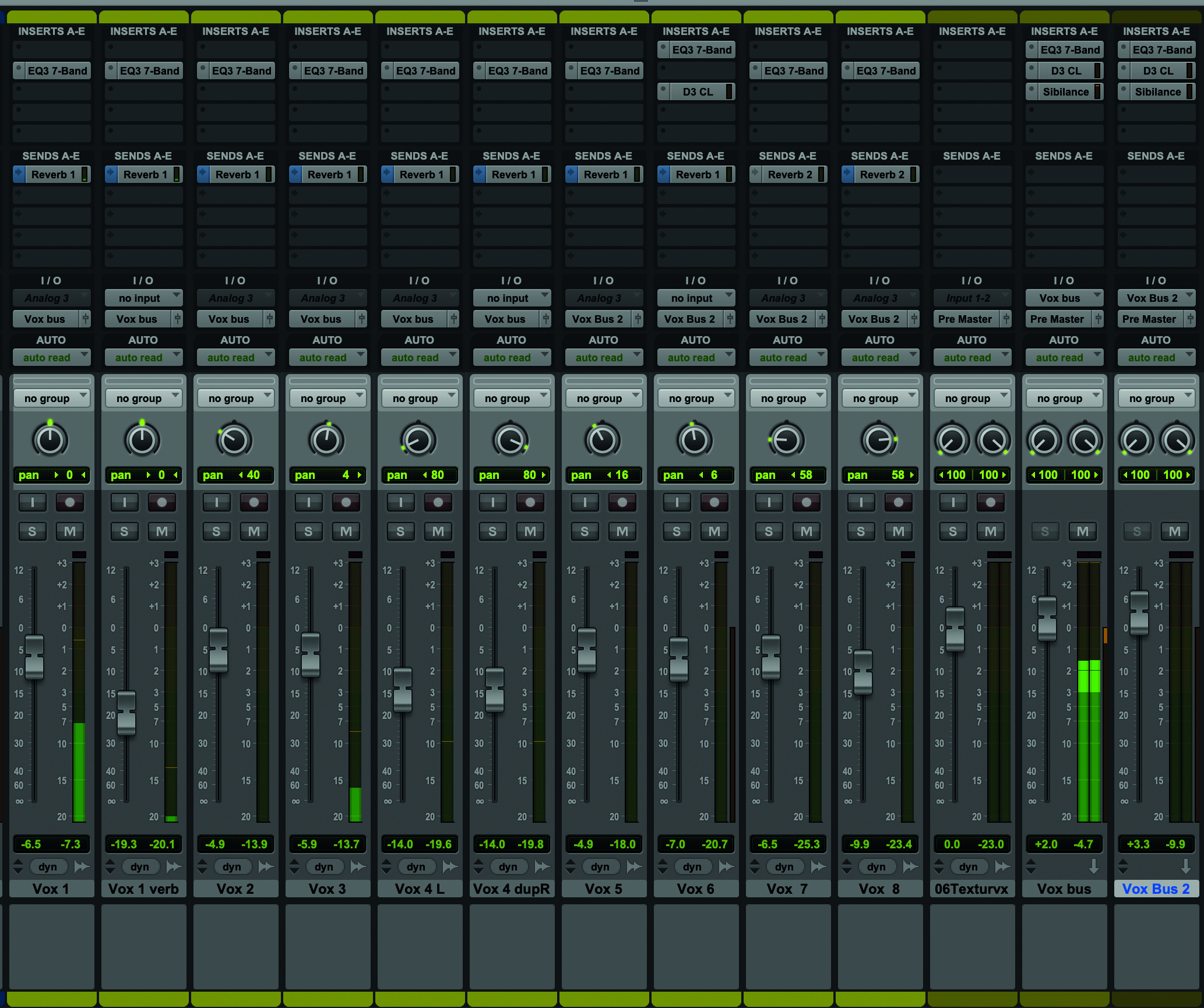Click the Vox 1 volume fader
Image resolution: width=1204 pixels, height=1008 pixels.
click(34, 657)
